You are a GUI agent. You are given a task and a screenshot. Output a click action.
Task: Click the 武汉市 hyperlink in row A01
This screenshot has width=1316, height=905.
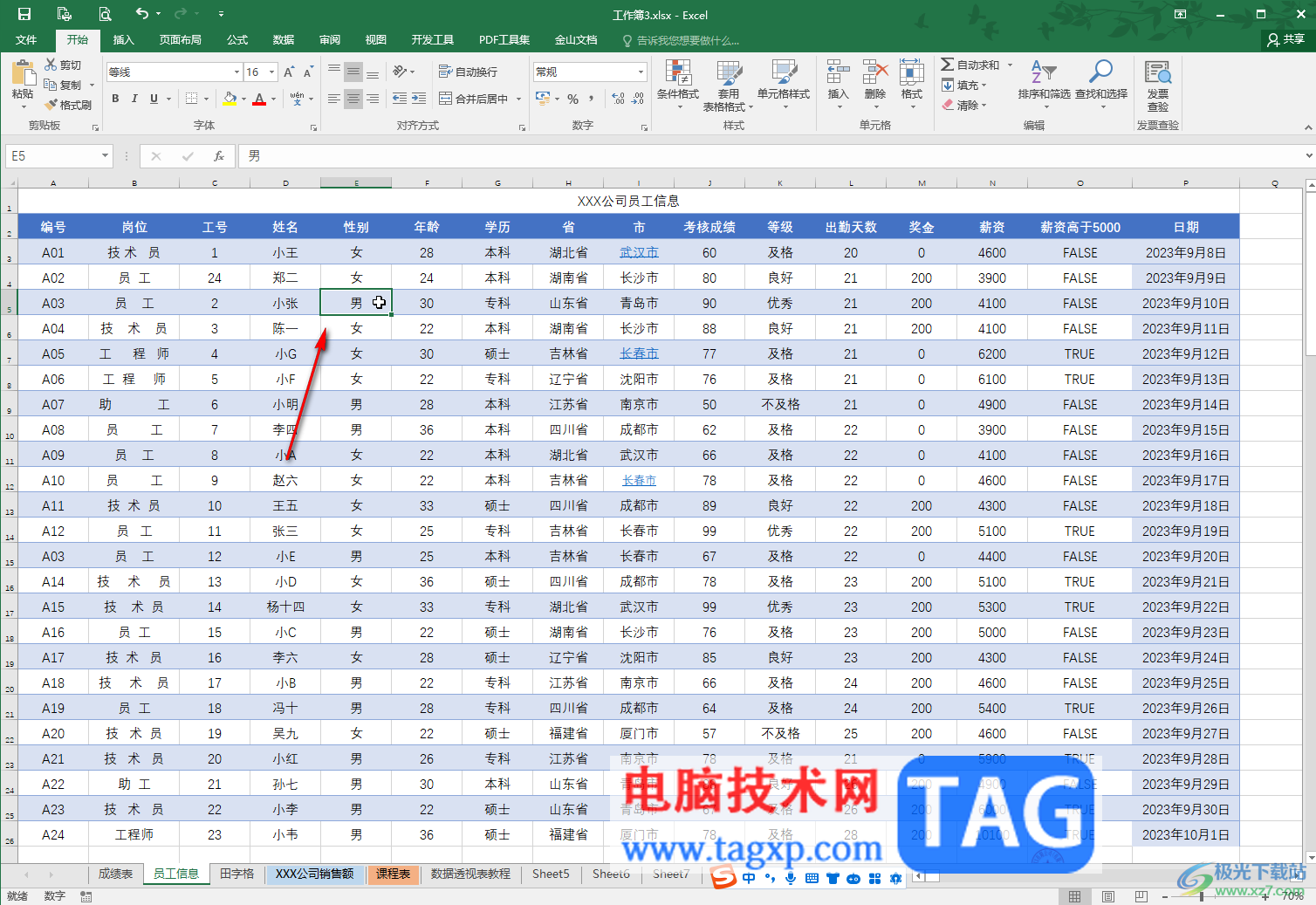[639, 252]
